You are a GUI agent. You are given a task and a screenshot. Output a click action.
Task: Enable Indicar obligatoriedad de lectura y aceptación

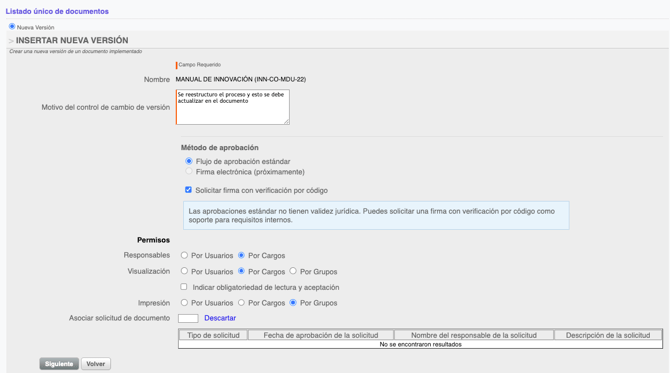[184, 287]
